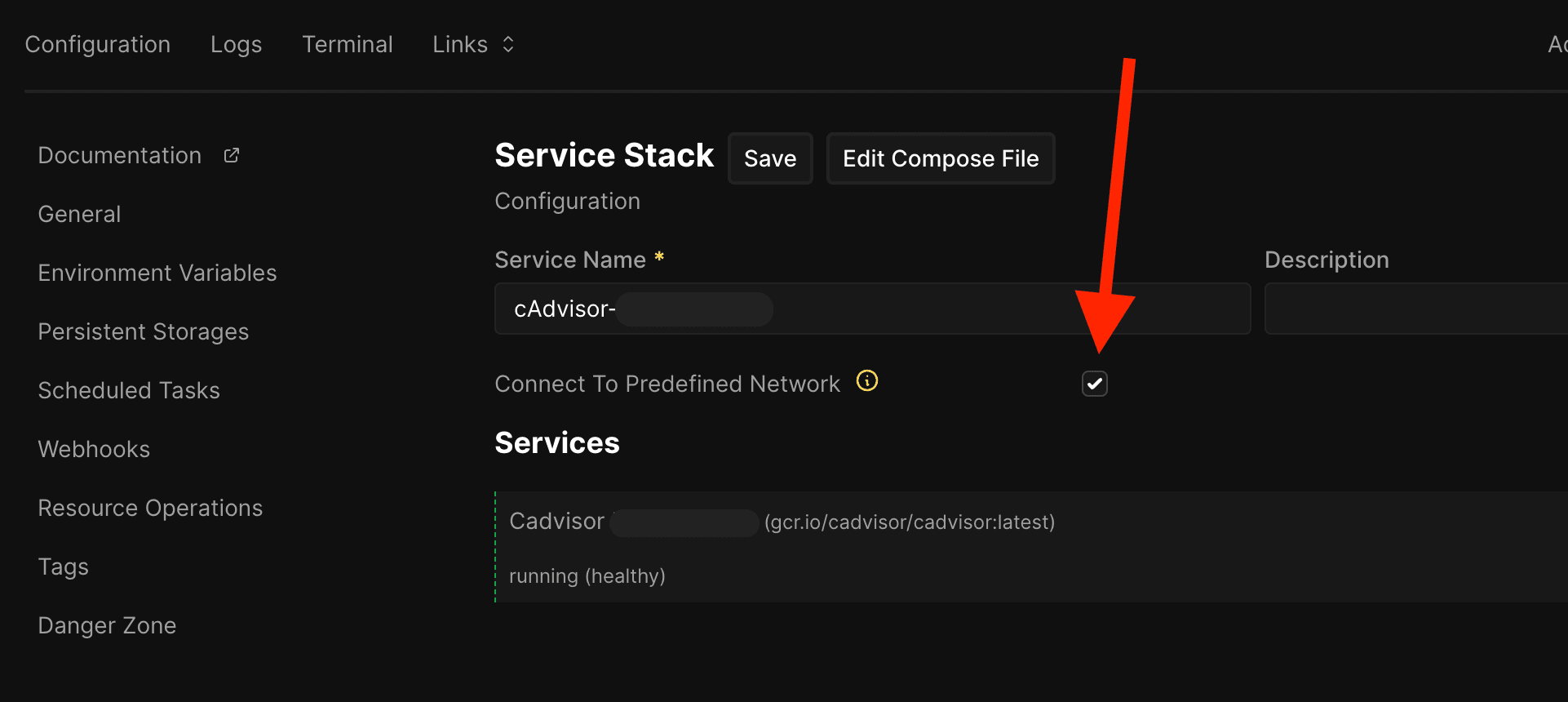Open the Tags section
The height and width of the screenshot is (702, 1568).
[63, 566]
